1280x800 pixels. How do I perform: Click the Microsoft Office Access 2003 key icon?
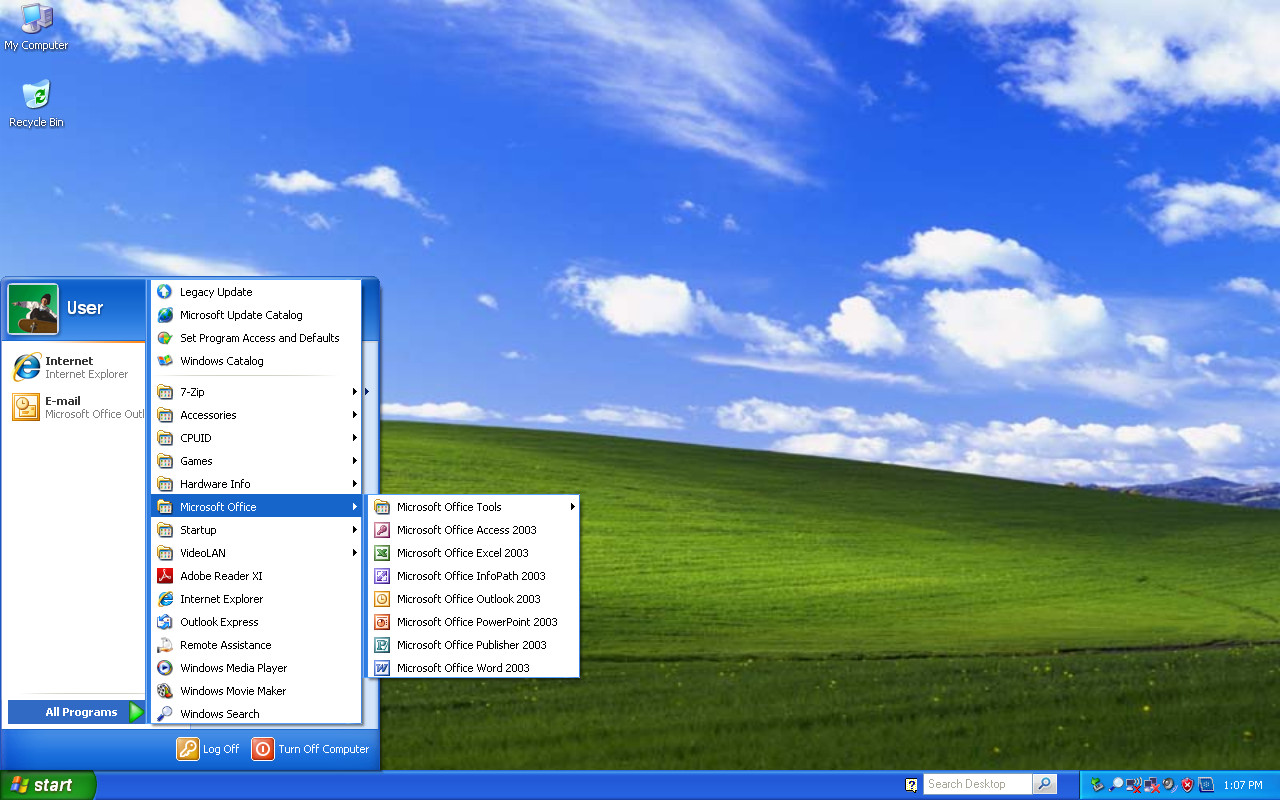[382, 530]
